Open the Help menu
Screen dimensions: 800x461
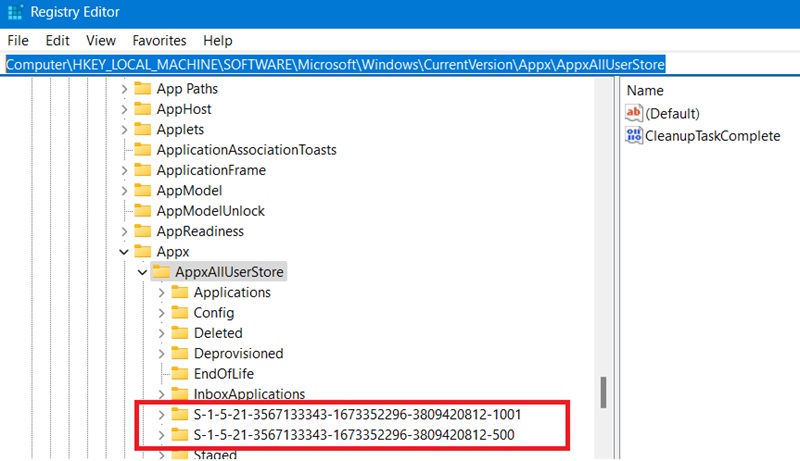click(x=217, y=40)
